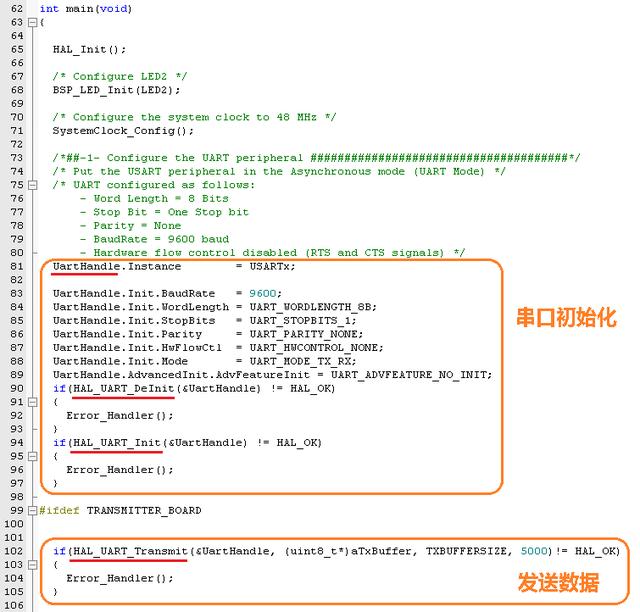Click 'UART_PARITY_NONE' value
This screenshot has height=612, width=640.
(304, 334)
